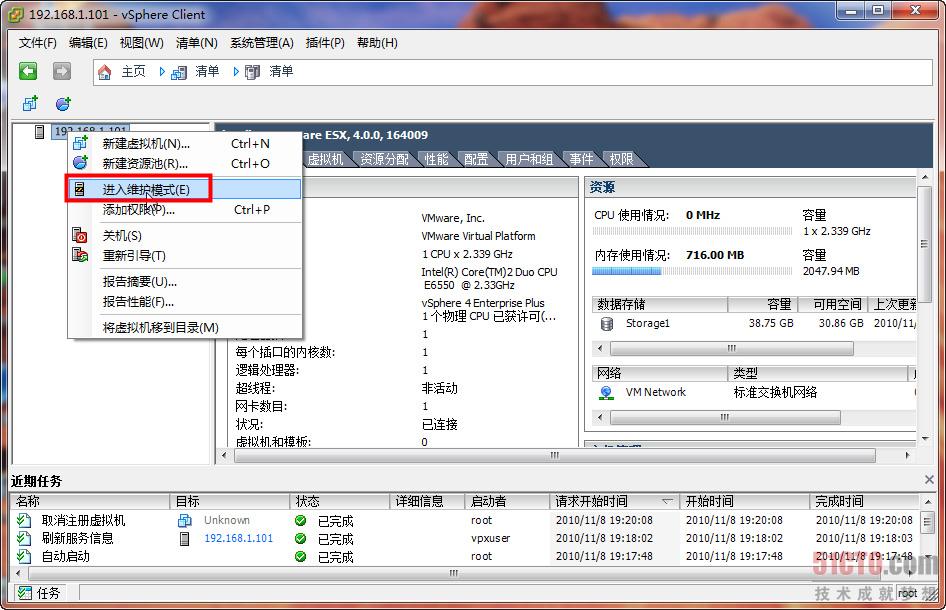Click the 内存使用情况 usage bar
The height and width of the screenshot is (610, 946).
[692, 272]
